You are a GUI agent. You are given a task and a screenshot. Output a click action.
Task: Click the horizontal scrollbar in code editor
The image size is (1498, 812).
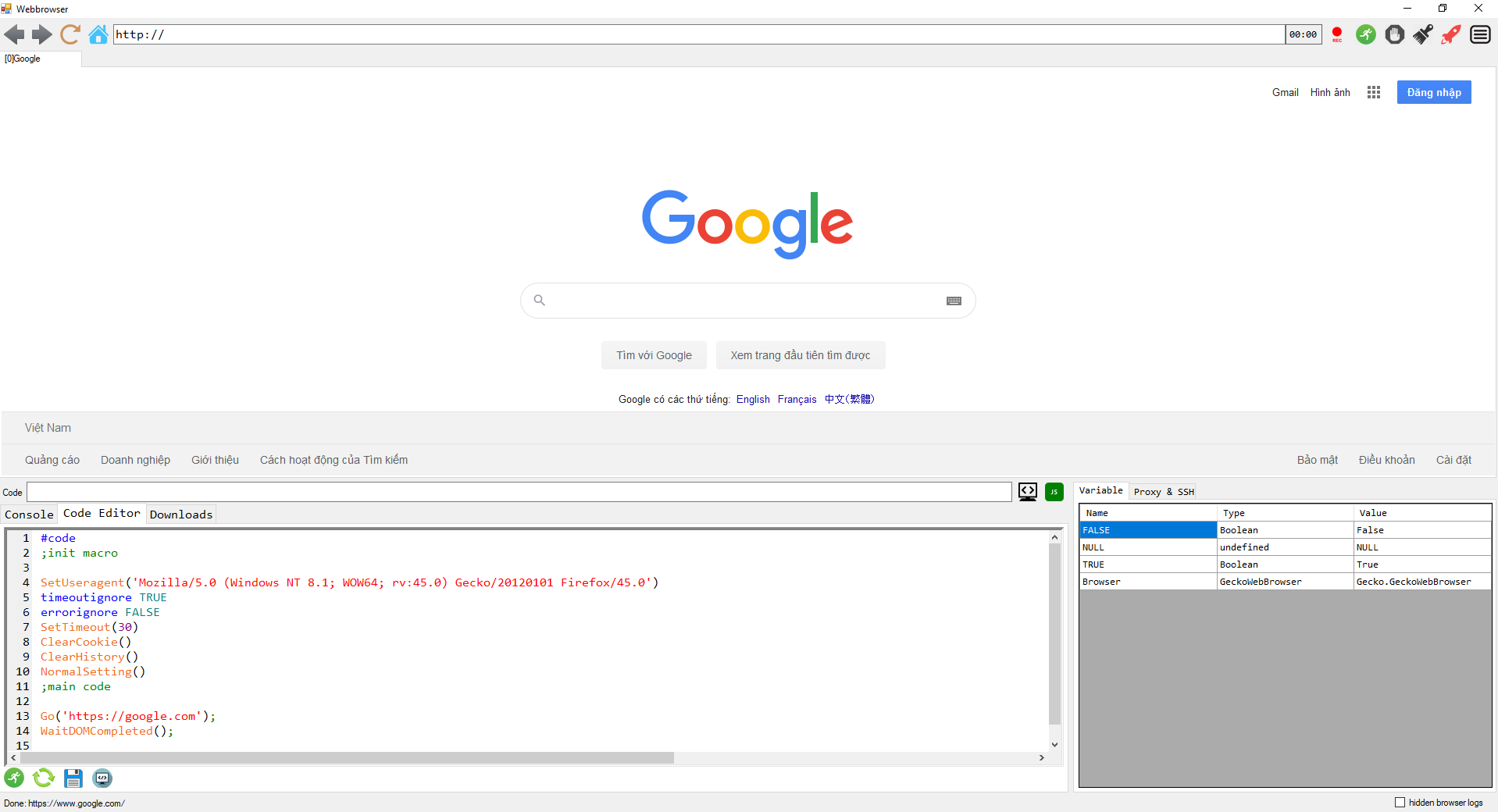coord(347,757)
